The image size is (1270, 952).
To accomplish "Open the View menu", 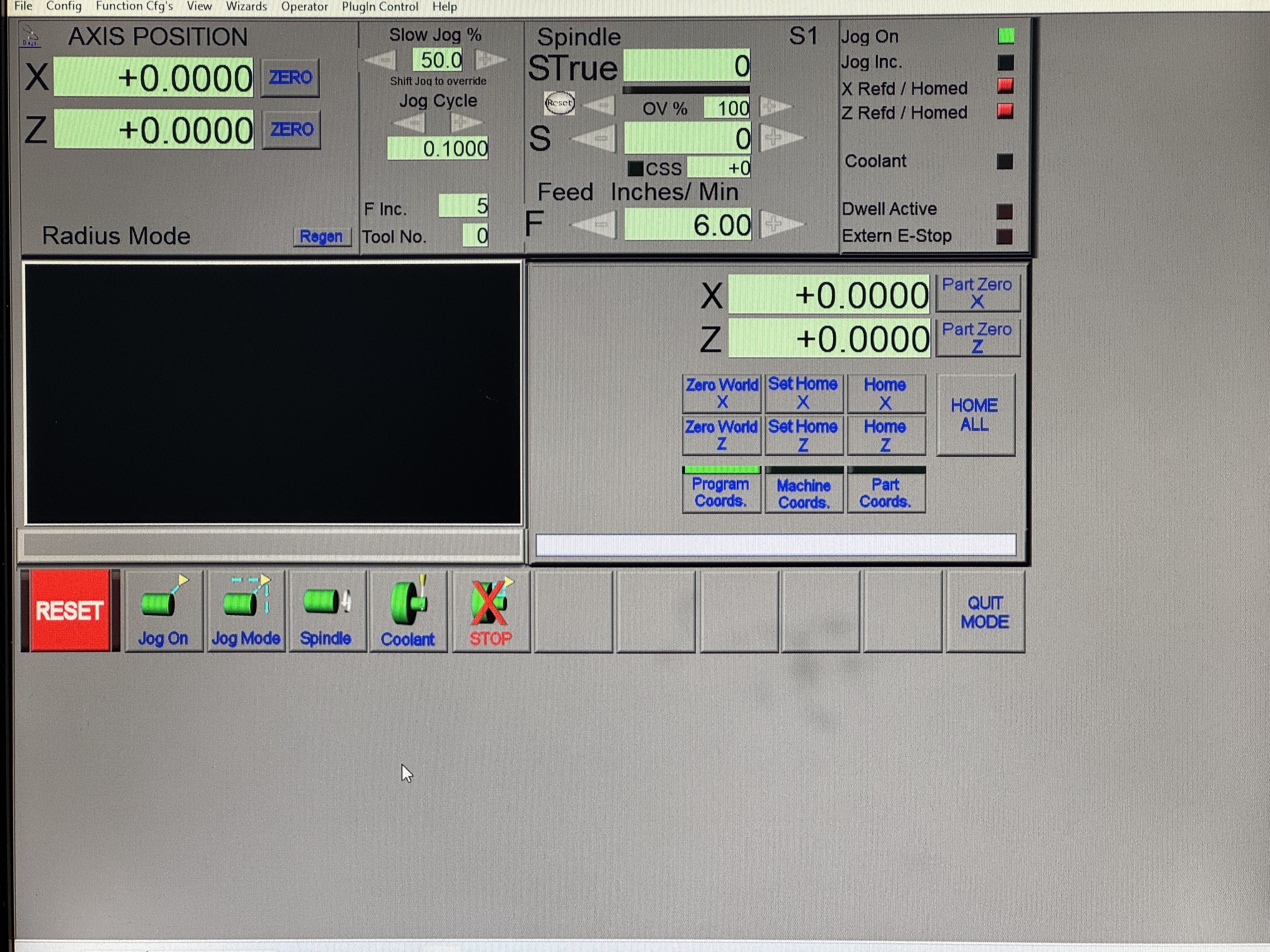I will (x=199, y=6).
